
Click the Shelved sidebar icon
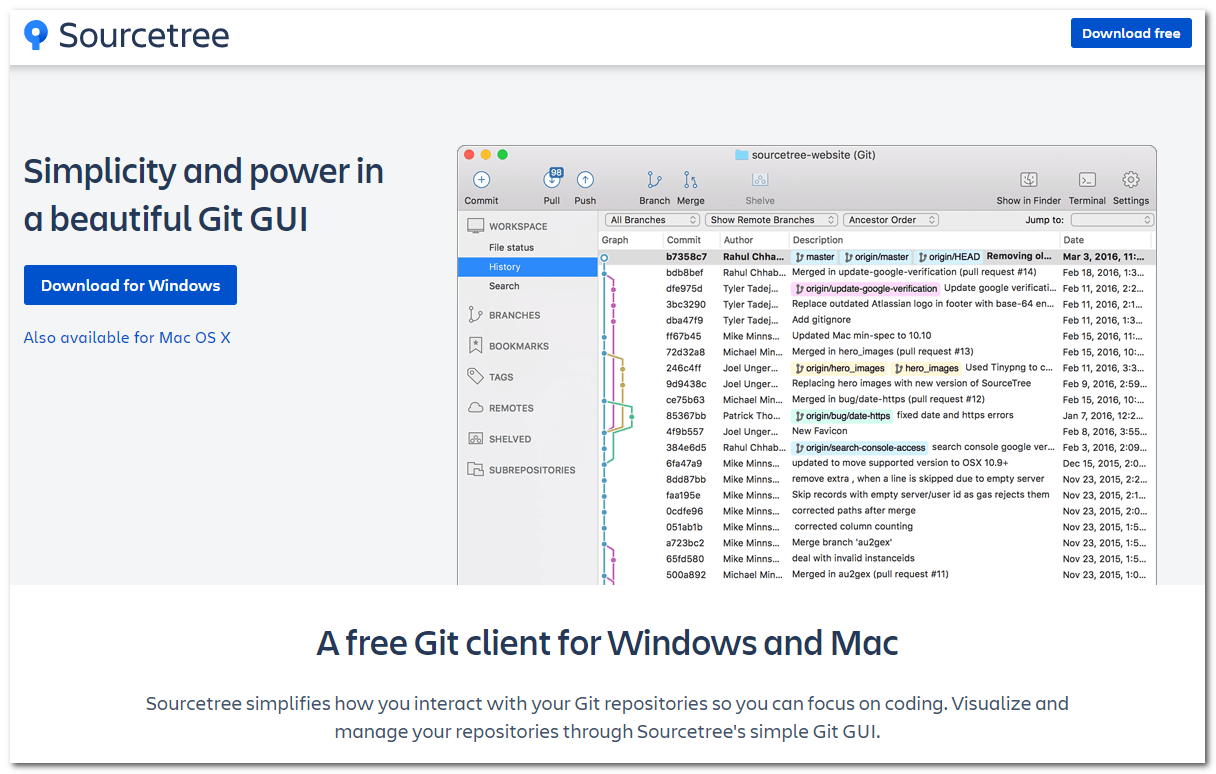point(475,439)
